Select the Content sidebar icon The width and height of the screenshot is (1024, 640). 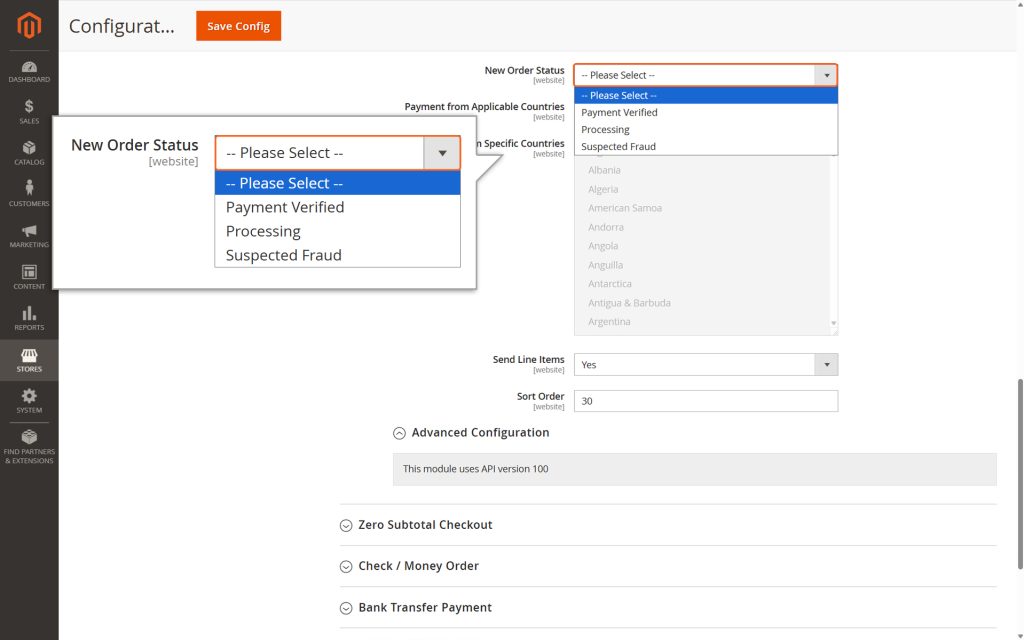point(28,277)
